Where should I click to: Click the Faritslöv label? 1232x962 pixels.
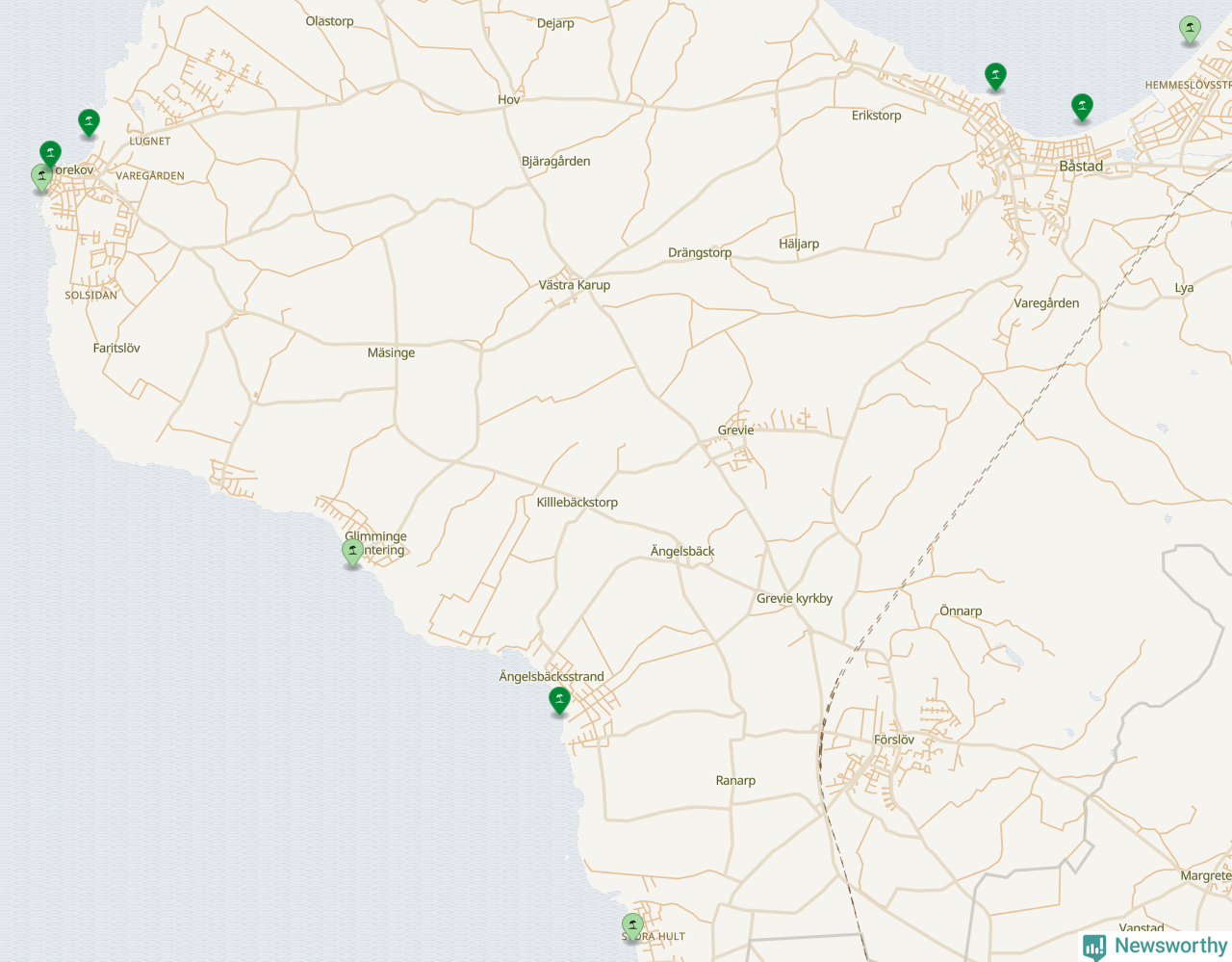coord(116,349)
